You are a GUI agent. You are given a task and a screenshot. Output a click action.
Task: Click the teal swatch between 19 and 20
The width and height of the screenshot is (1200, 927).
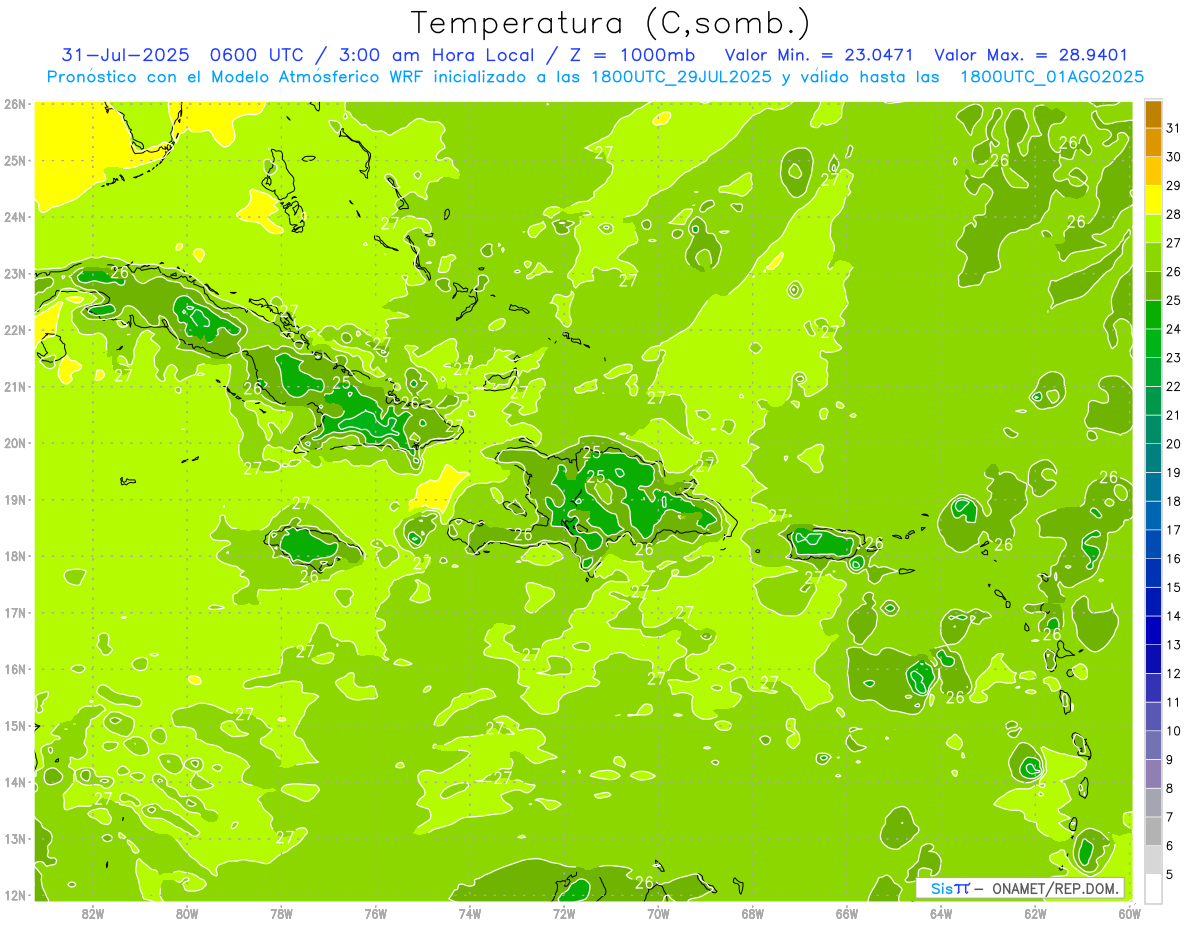[x=1153, y=458]
